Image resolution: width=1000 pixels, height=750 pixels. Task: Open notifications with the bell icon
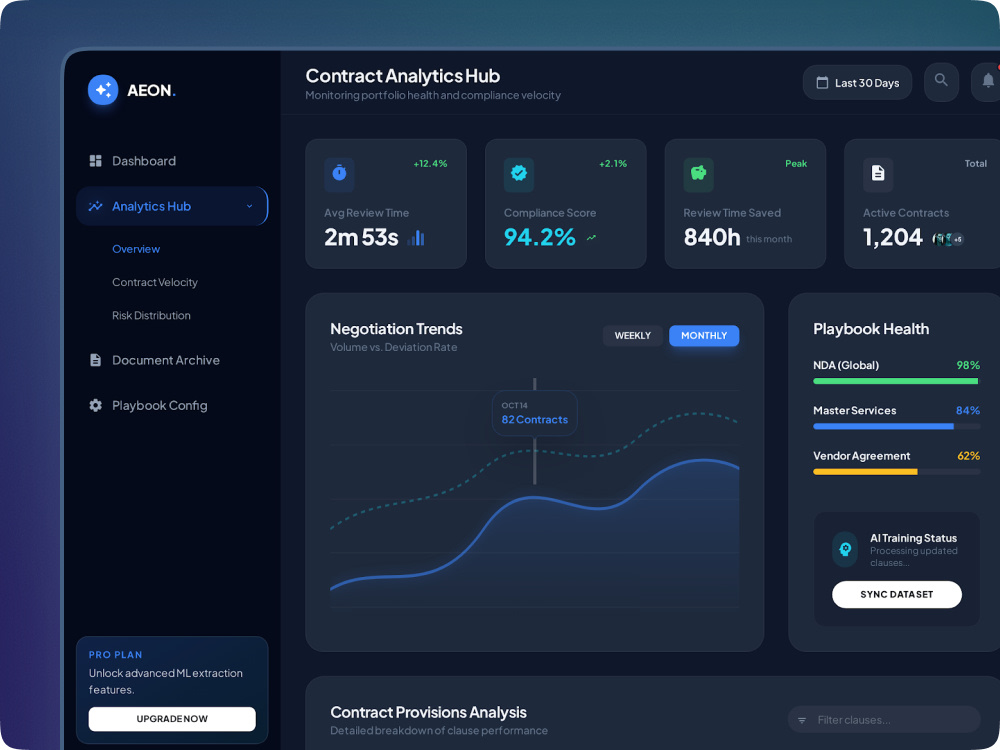tap(988, 80)
